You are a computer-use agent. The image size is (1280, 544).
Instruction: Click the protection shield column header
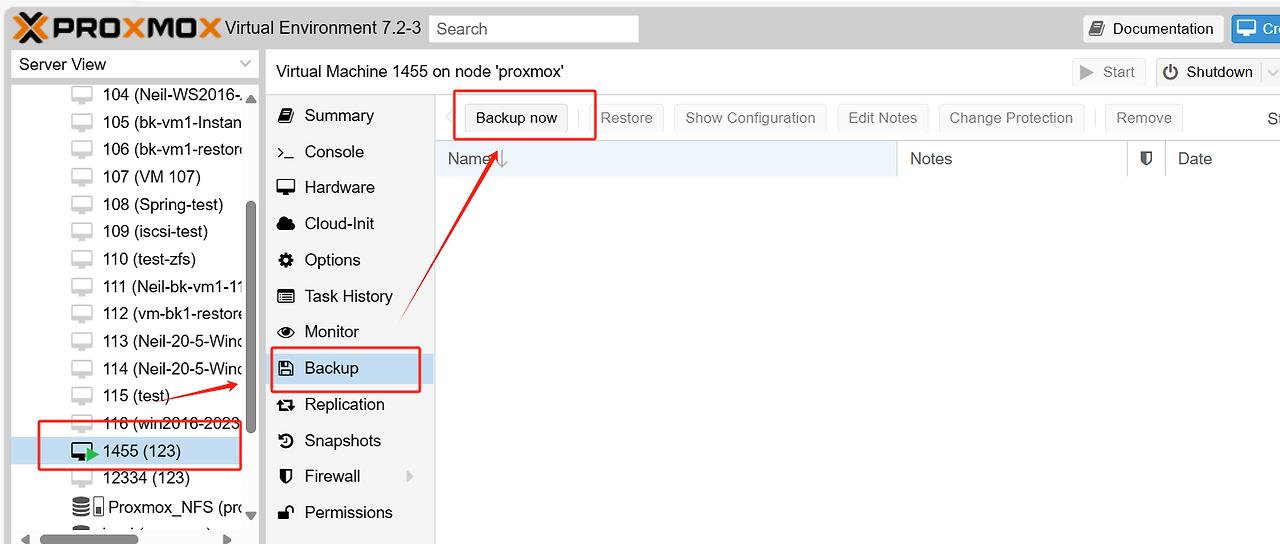(1146, 158)
